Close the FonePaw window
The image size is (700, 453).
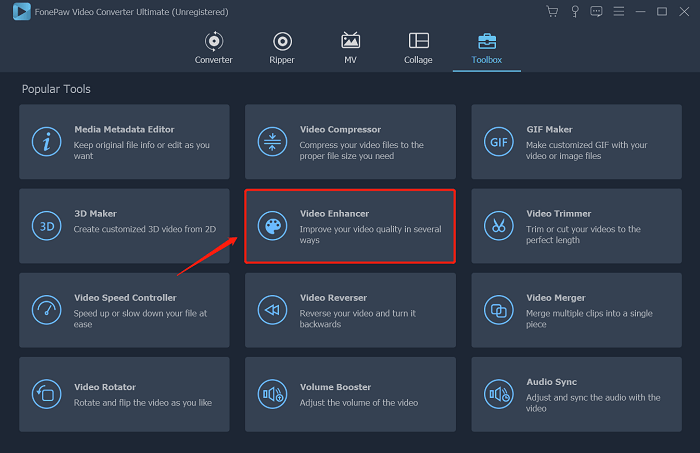(684, 12)
